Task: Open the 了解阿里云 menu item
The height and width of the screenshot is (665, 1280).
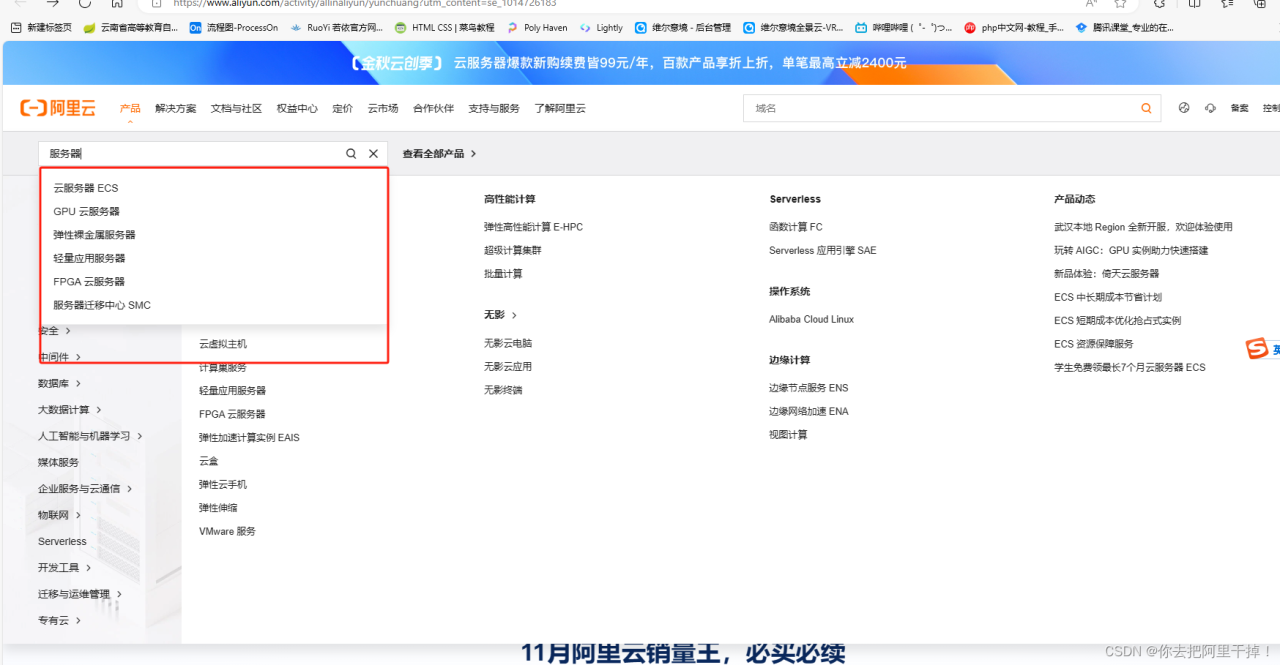Action: 560,108
